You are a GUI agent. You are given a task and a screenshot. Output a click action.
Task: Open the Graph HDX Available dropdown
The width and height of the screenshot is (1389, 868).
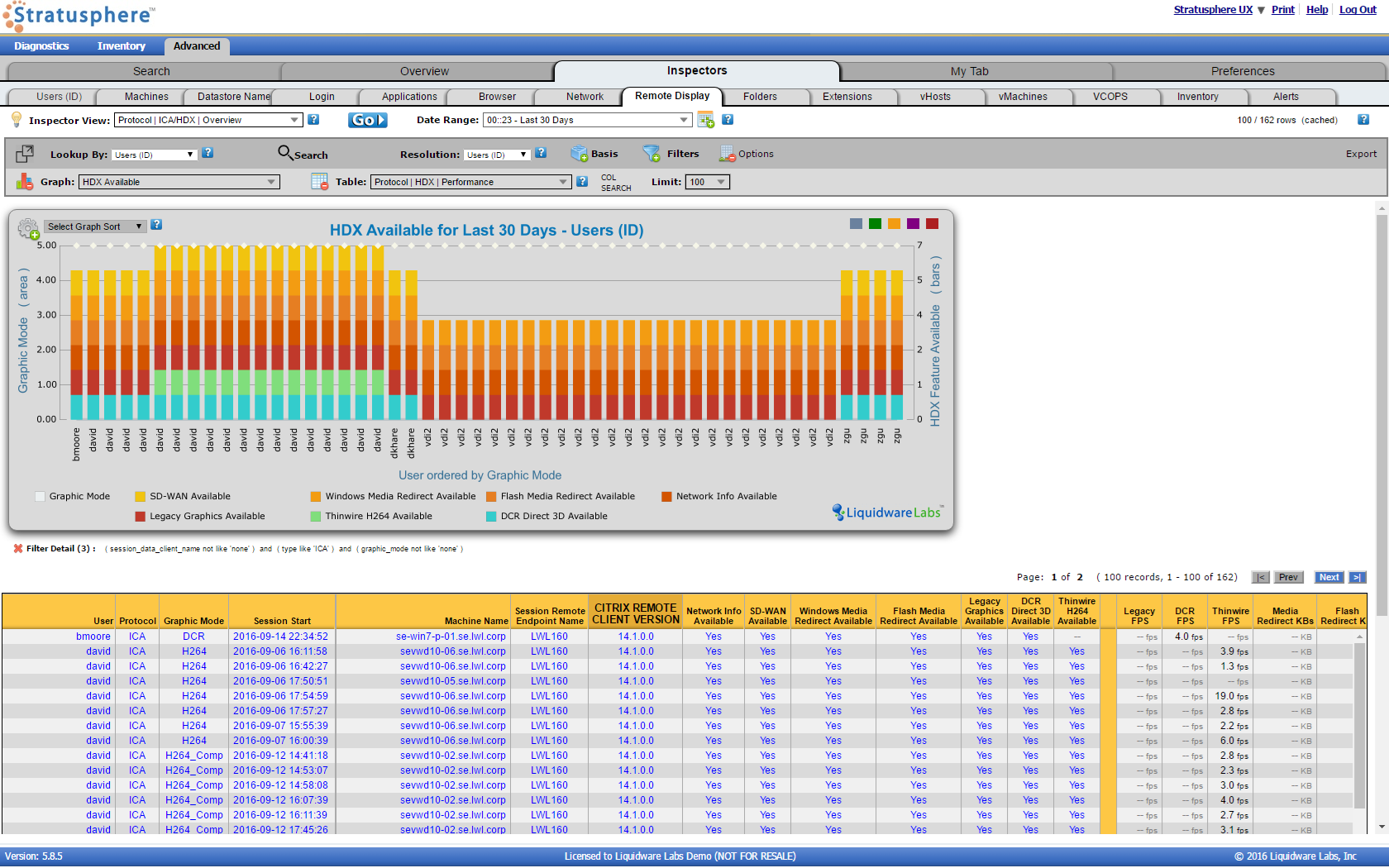pos(179,182)
